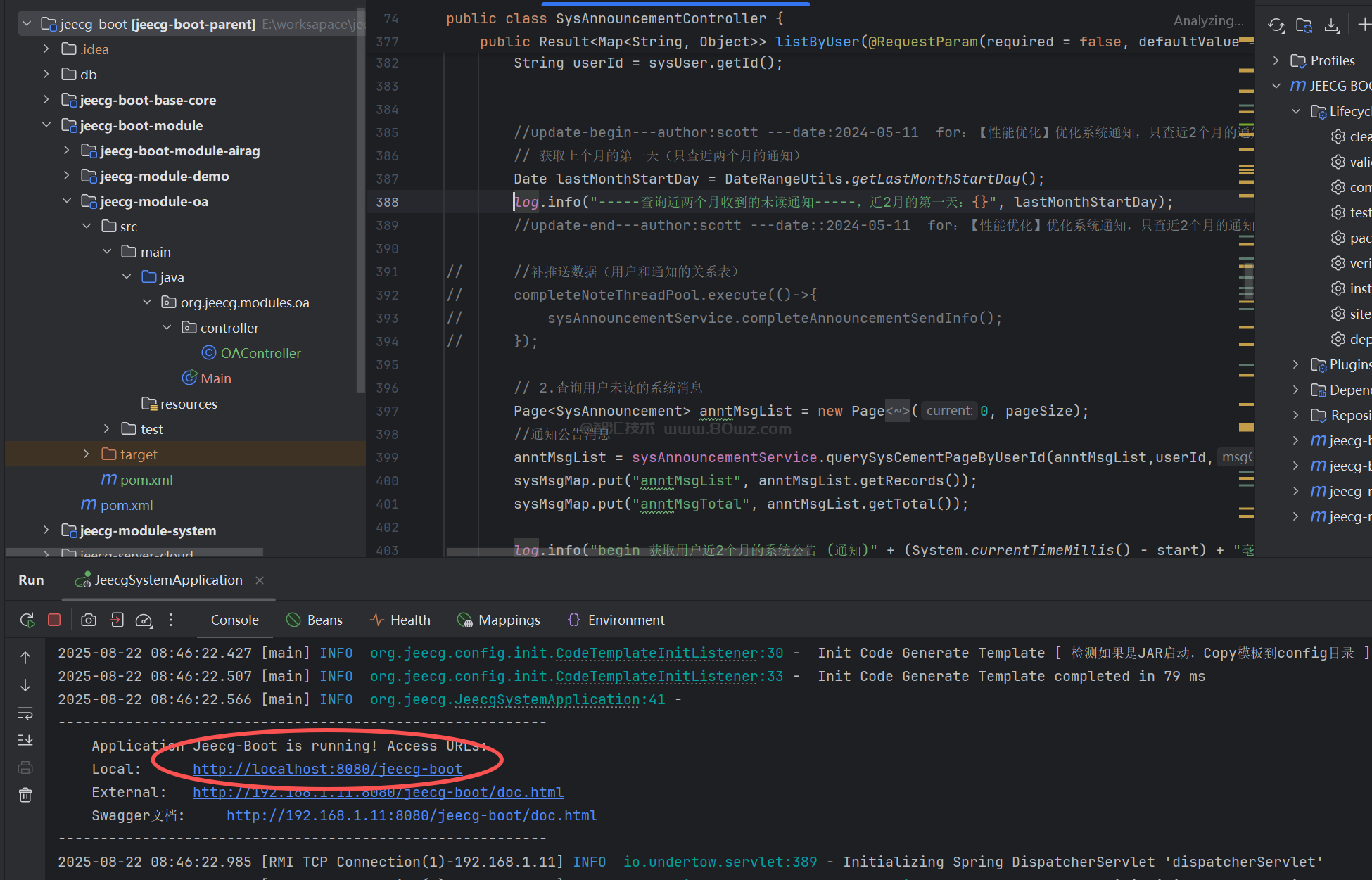Viewport: 1372px width, 880px height.
Task: Expand the Maven Profiles node
Action: pyautogui.click(x=1276, y=60)
